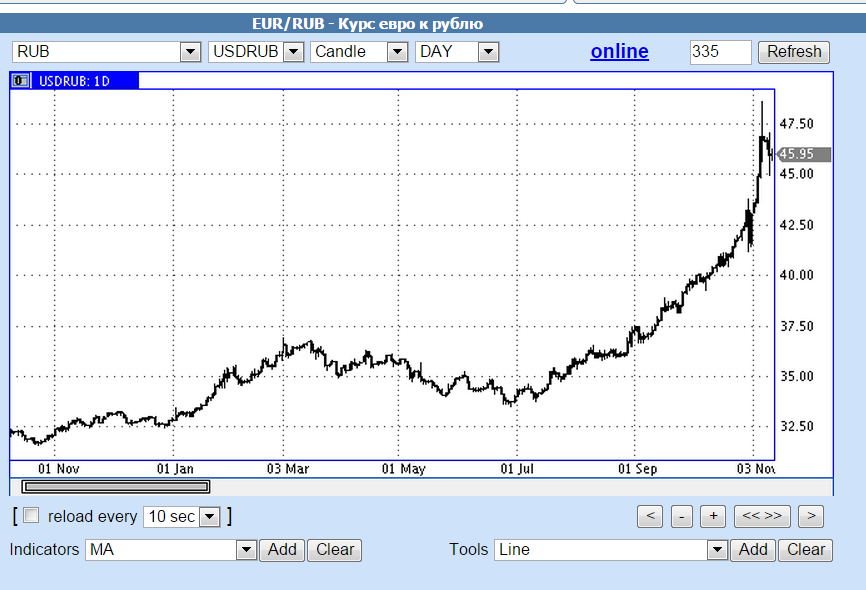The height and width of the screenshot is (590, 866).
Task: Click the Refresh button
Action: tap(794, 52)
